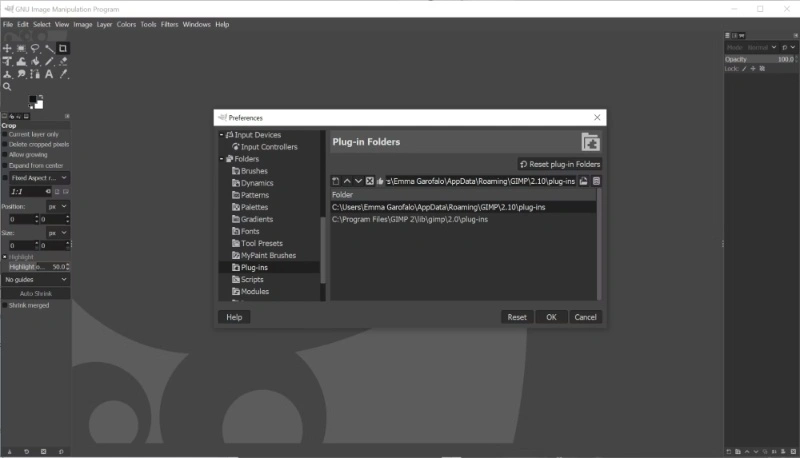Viewport: 800px width, 458px height.
Task: Open the Colors menu
Action: (x=126, y=24)
